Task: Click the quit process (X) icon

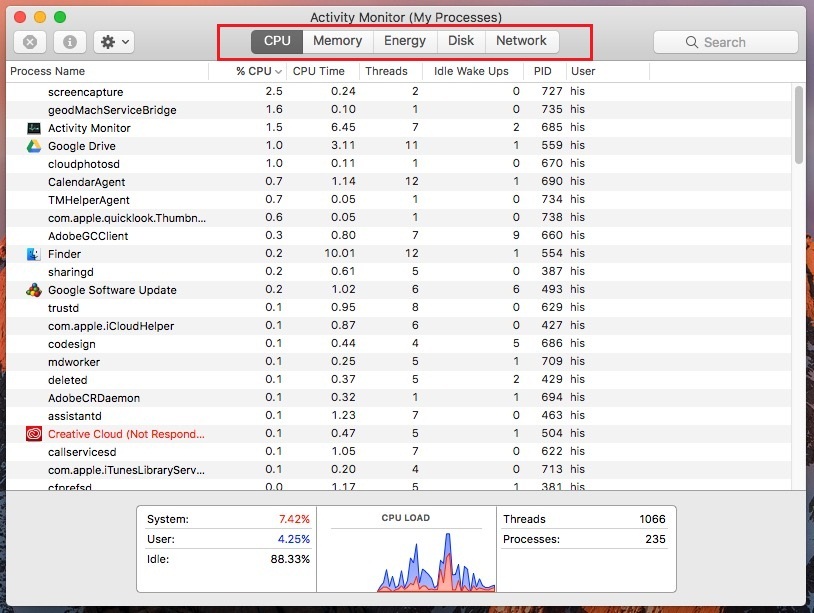Action: pyautogui.click(x=29, y=41)
